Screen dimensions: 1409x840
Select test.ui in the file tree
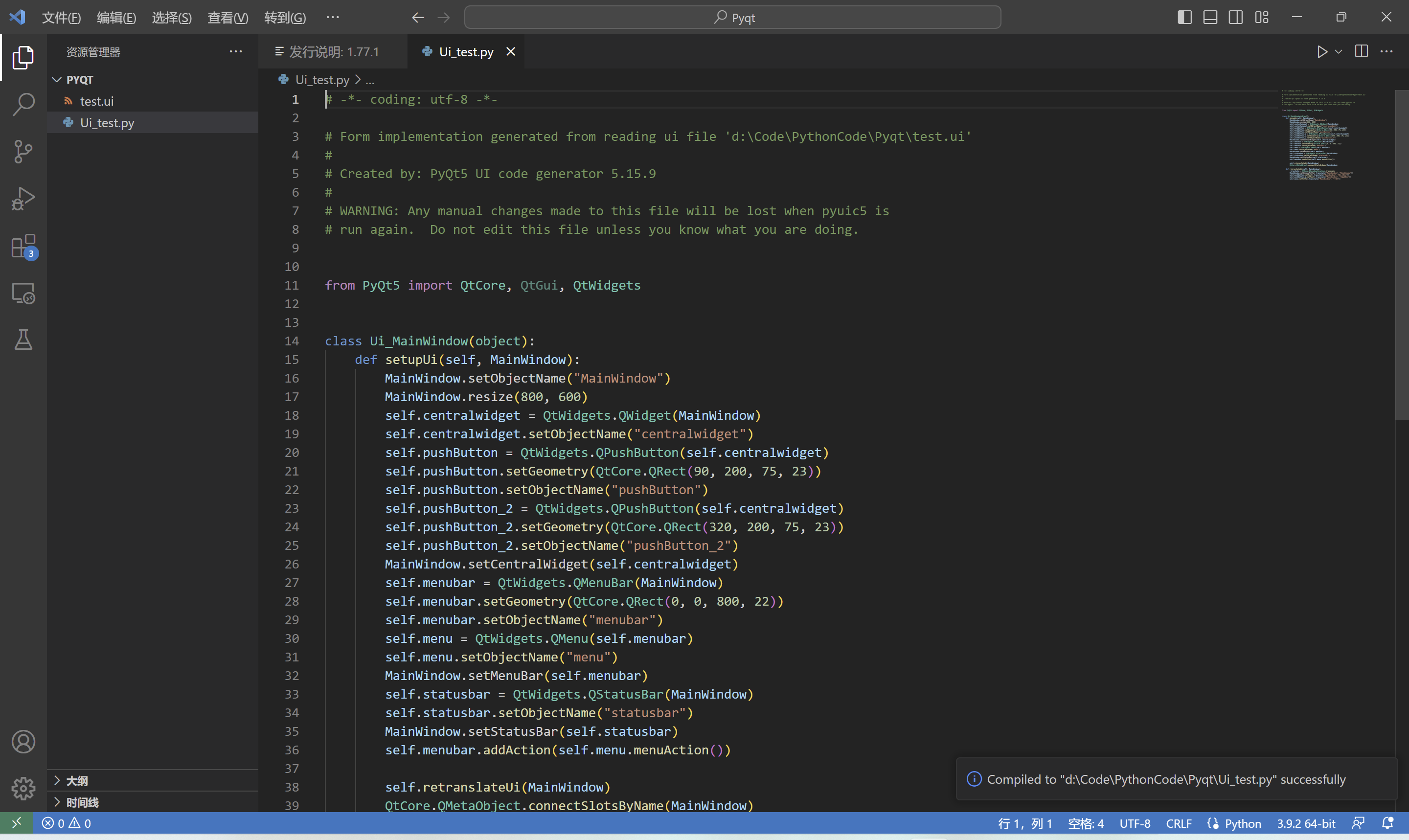pyautogui.click(x=153, y=101)
